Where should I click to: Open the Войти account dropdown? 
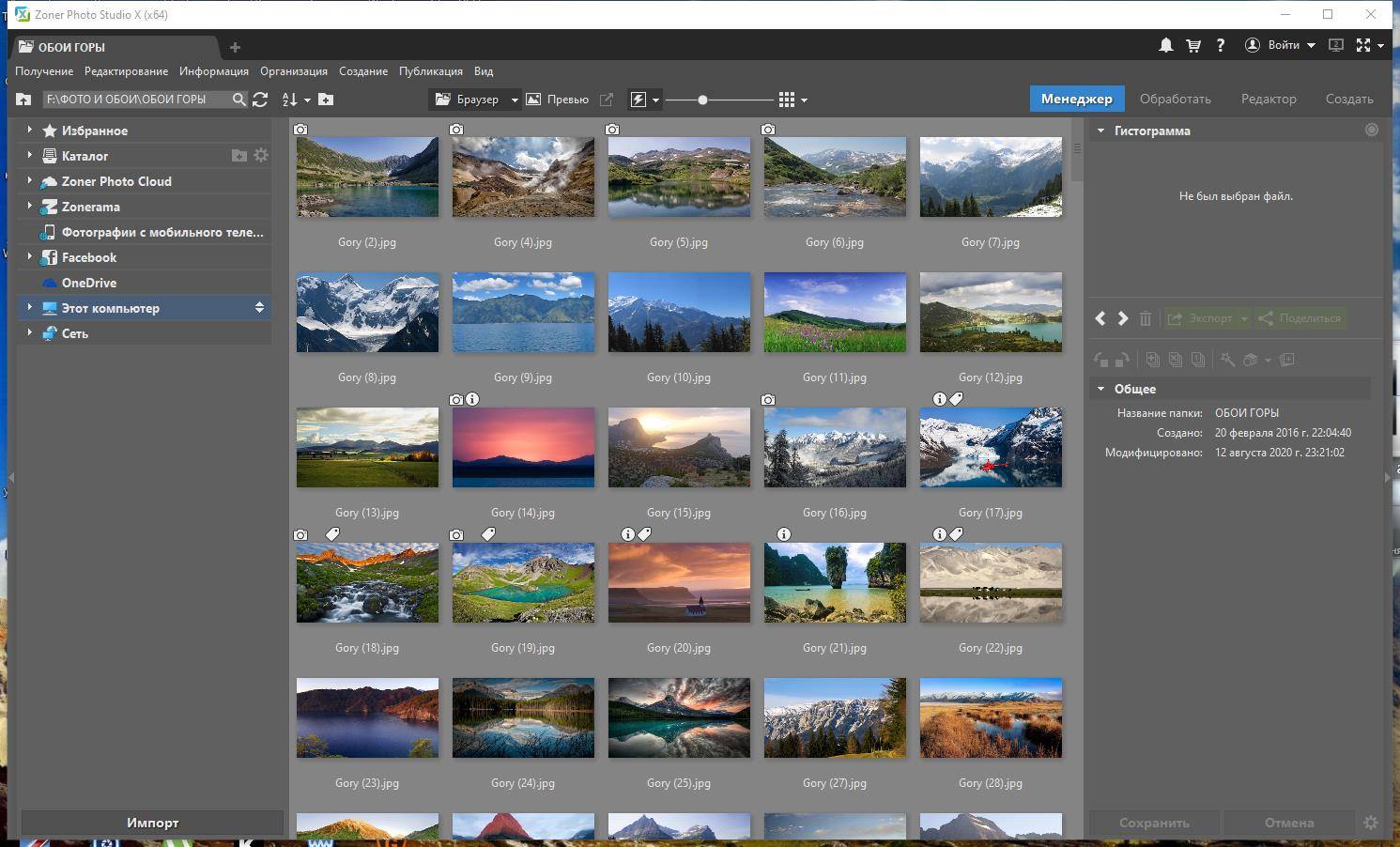1281,45
